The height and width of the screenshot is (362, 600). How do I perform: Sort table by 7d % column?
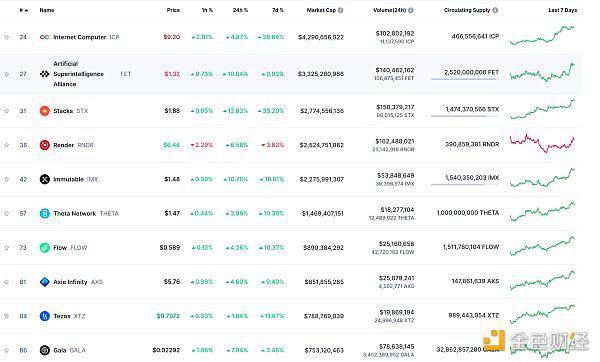[x=278, y=10]
